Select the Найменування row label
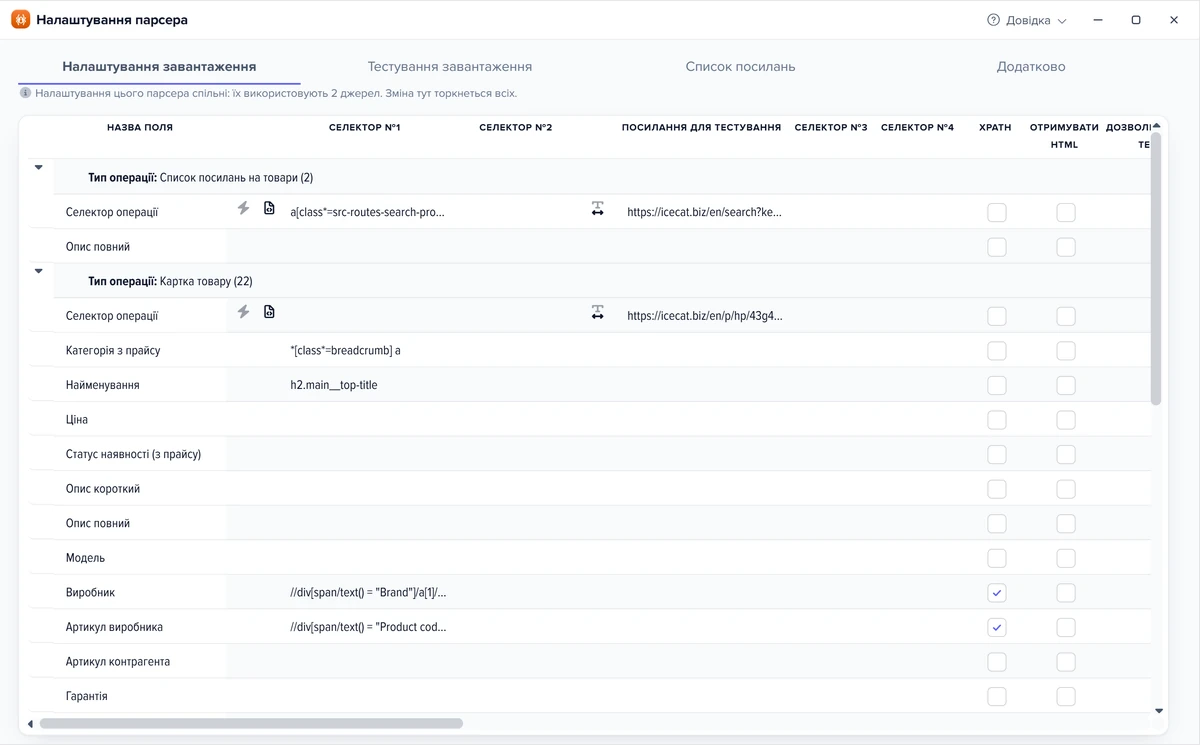 pyautogui.click(x=103, y=385)
